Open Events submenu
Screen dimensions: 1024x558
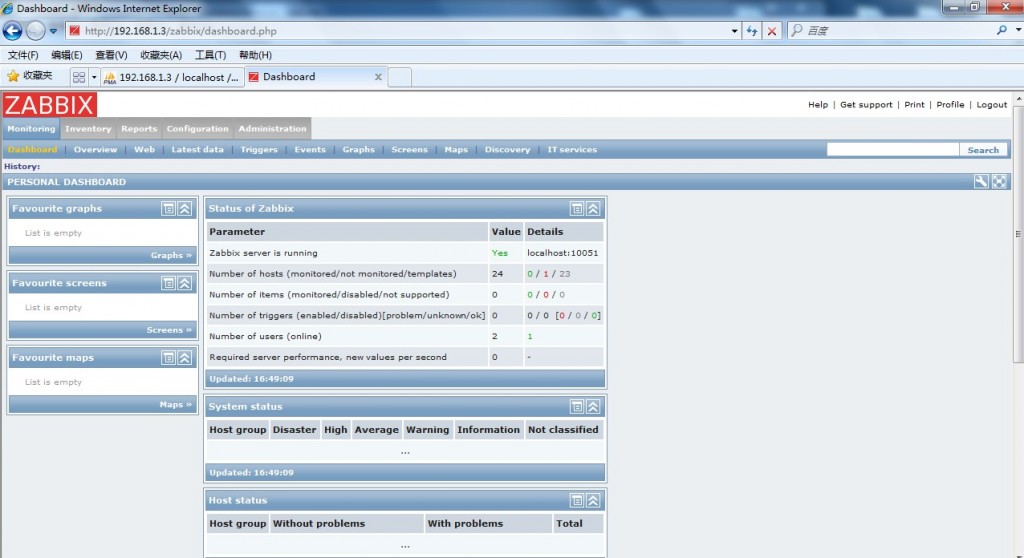[x=310, y=150]
